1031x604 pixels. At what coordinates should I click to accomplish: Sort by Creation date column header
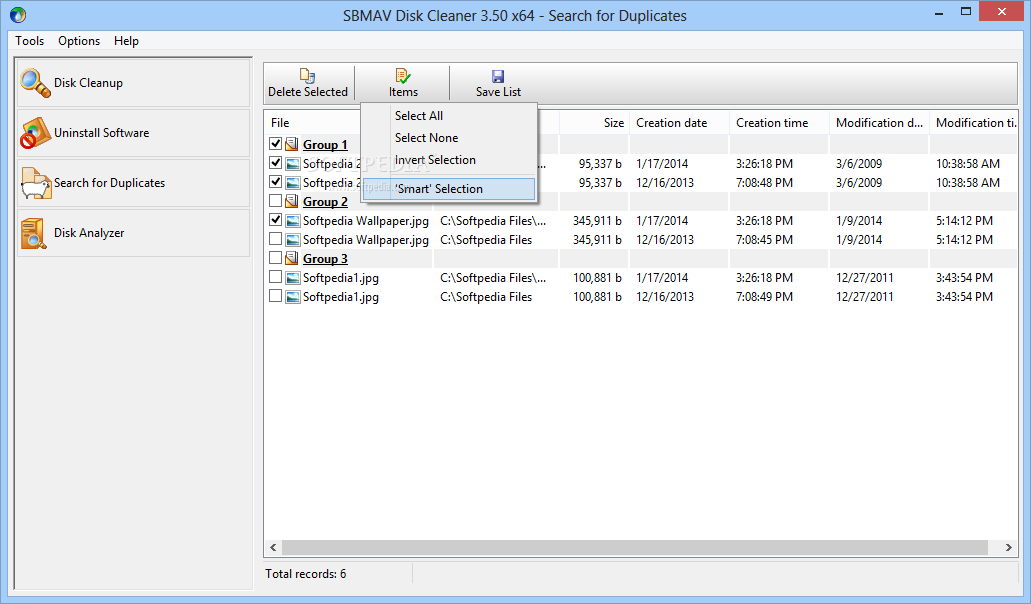pyautogui.click(x=679, y=123)
